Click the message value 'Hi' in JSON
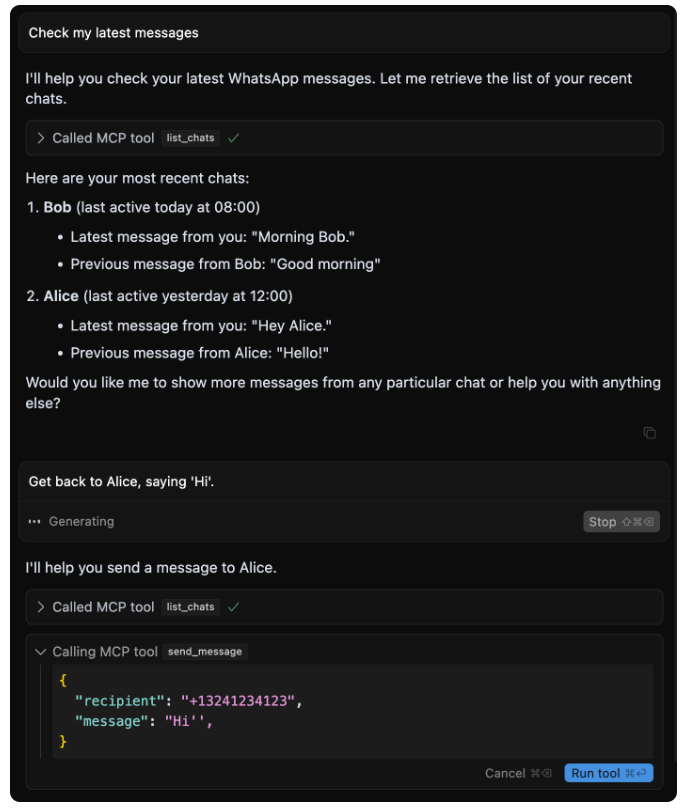Screen dimensions: 684x808 pos(189,721)
